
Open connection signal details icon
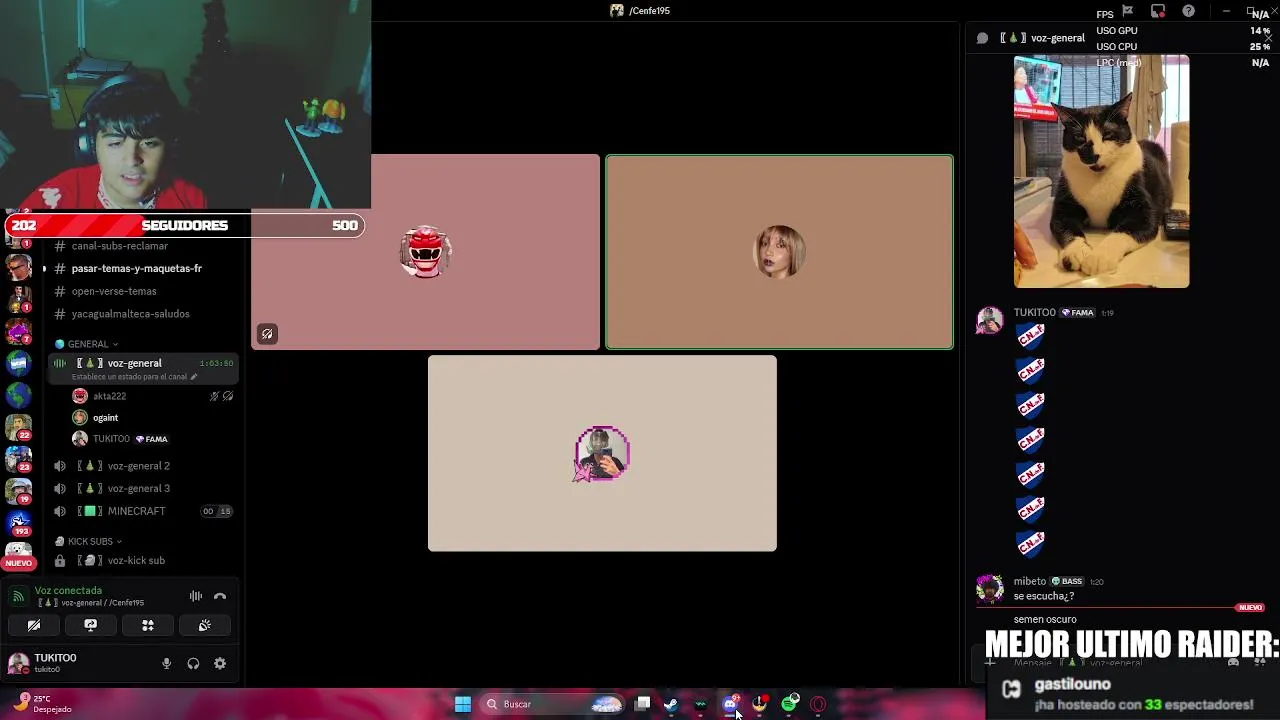coord(17,596)
